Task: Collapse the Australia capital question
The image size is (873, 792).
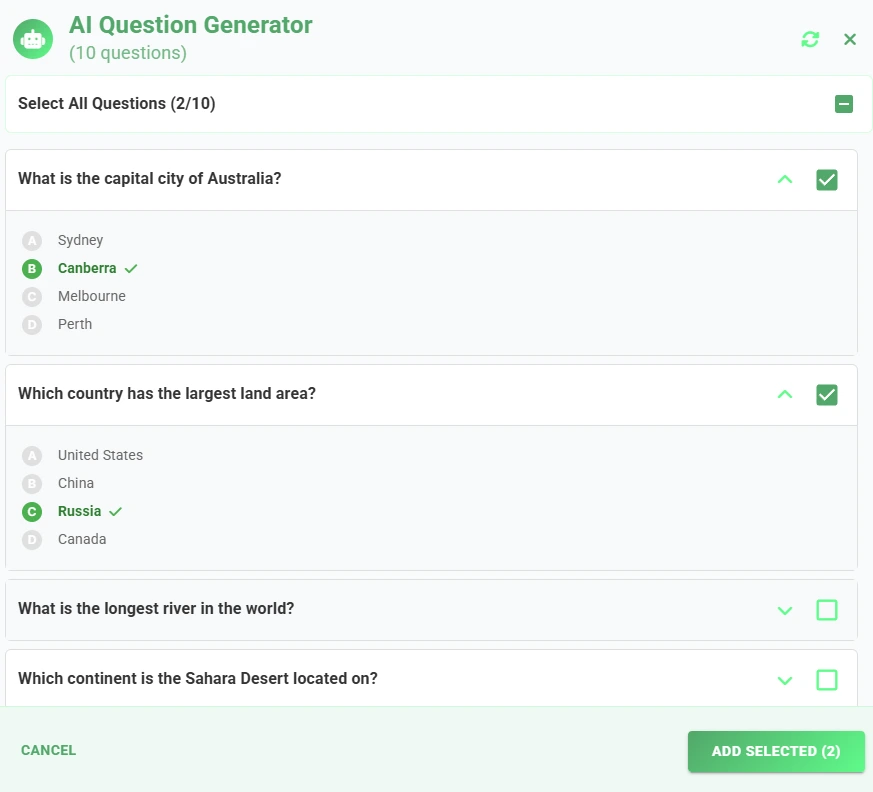Action: pos(784,179)
